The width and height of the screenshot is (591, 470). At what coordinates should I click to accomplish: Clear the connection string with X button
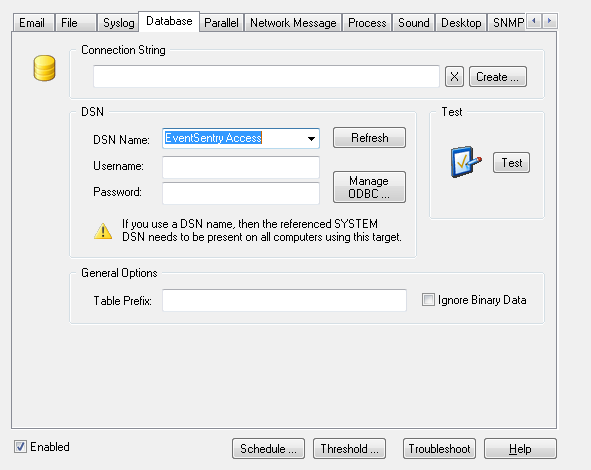[454, 77]
